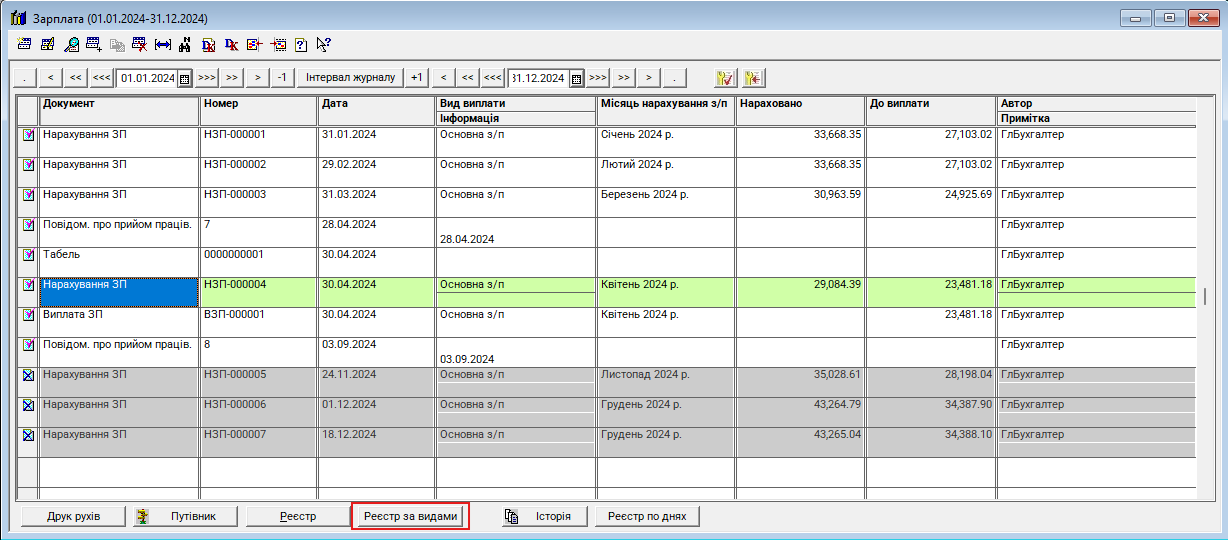This screenshot has width=1228, height=540.
Task: Click the delete row icon with red cross
Action: click(139, 44)
